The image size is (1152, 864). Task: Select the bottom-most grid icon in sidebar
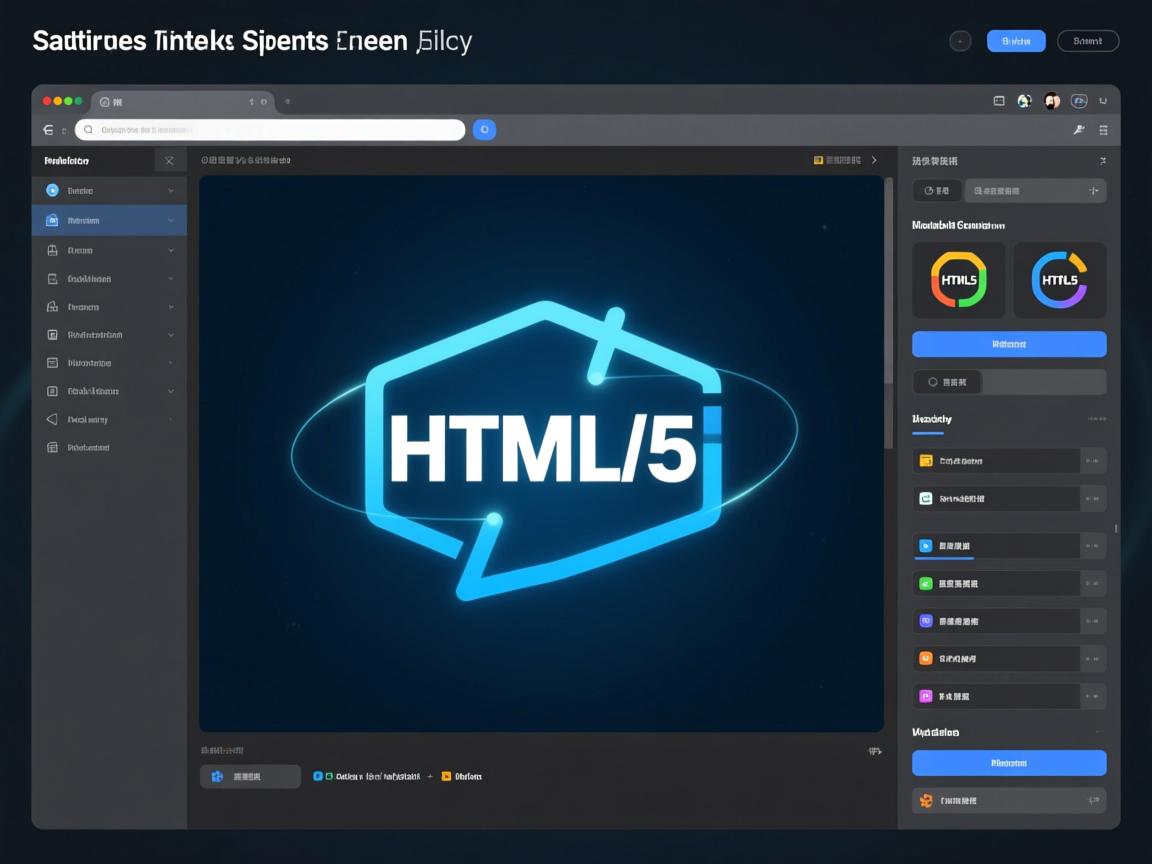(x=51, y=447)
